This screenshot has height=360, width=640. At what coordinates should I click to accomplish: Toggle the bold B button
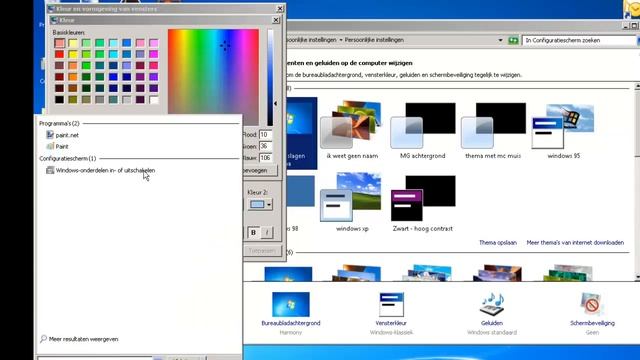pos(253,232)
